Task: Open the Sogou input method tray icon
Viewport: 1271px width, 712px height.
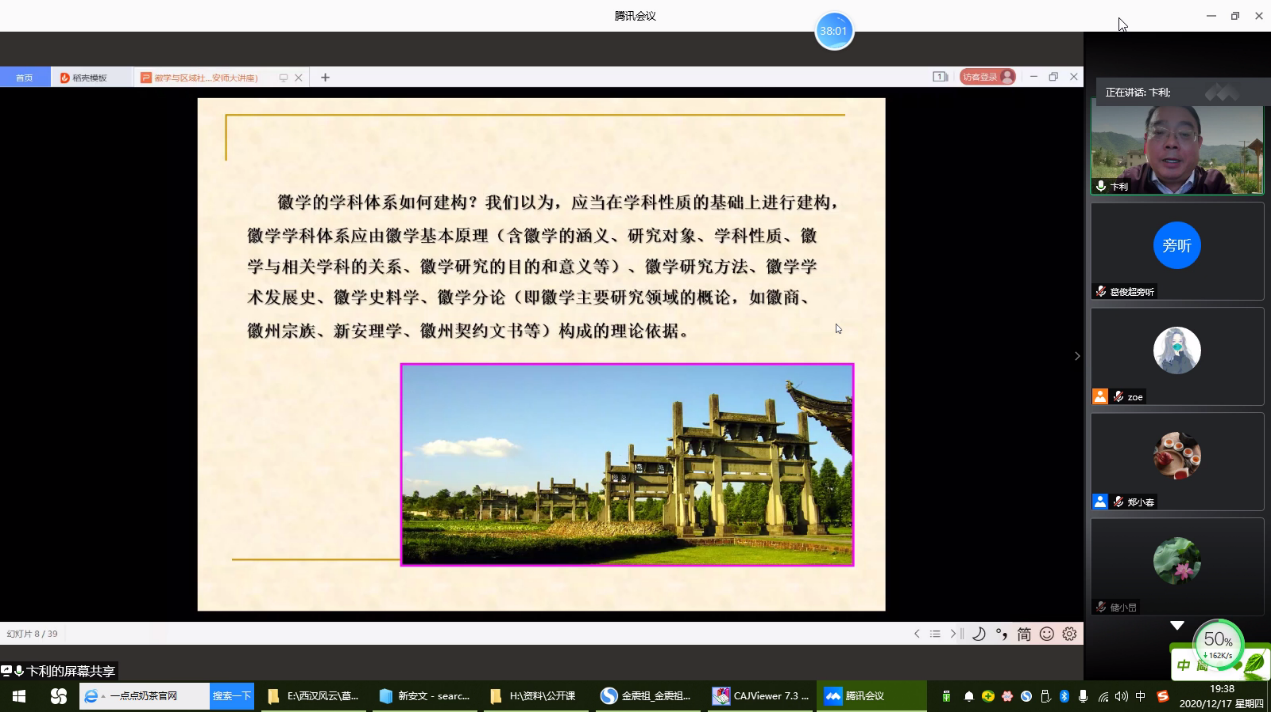Action: (x=1162, y=696)
